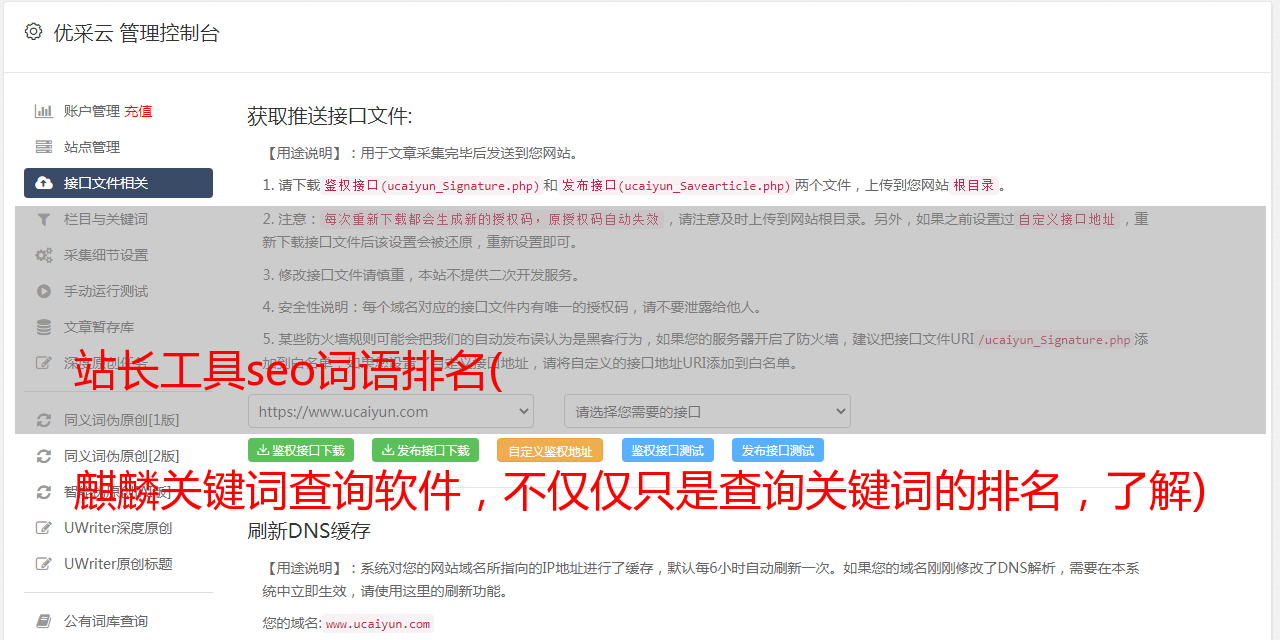Click the 发布接口(ucaiyun_Savearticle.php) code text
1280x640 pixels.
676,185
